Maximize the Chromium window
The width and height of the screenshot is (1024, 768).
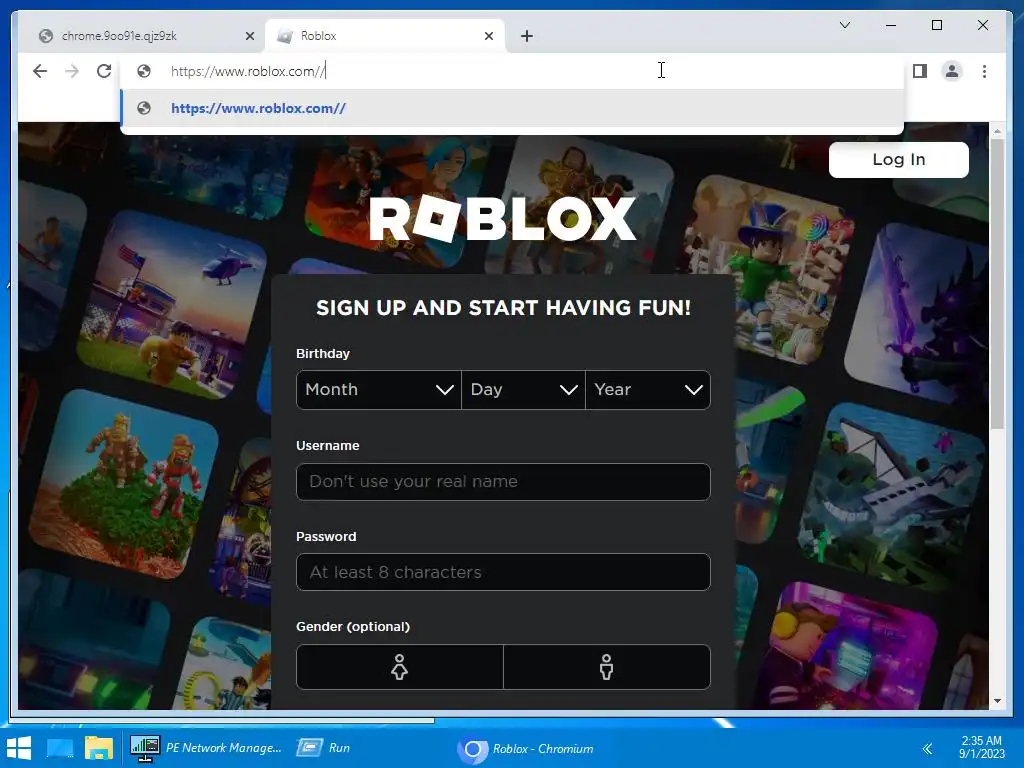tap(936, 25)
